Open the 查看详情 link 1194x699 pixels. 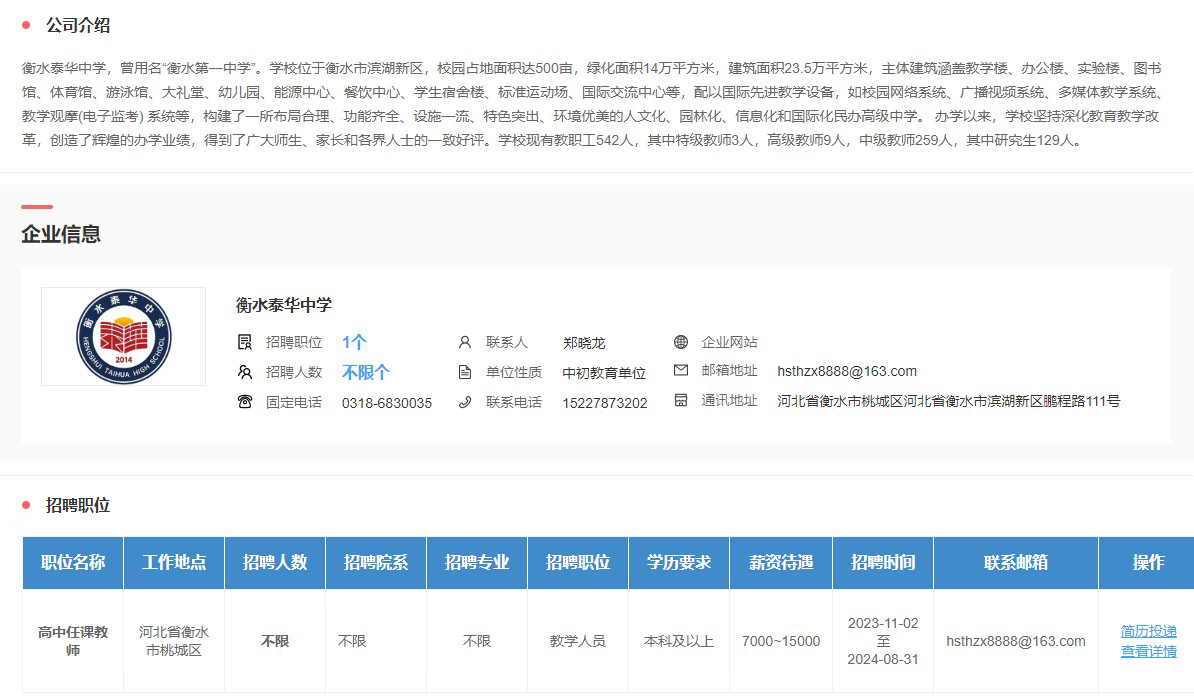tap(1148, 651)
